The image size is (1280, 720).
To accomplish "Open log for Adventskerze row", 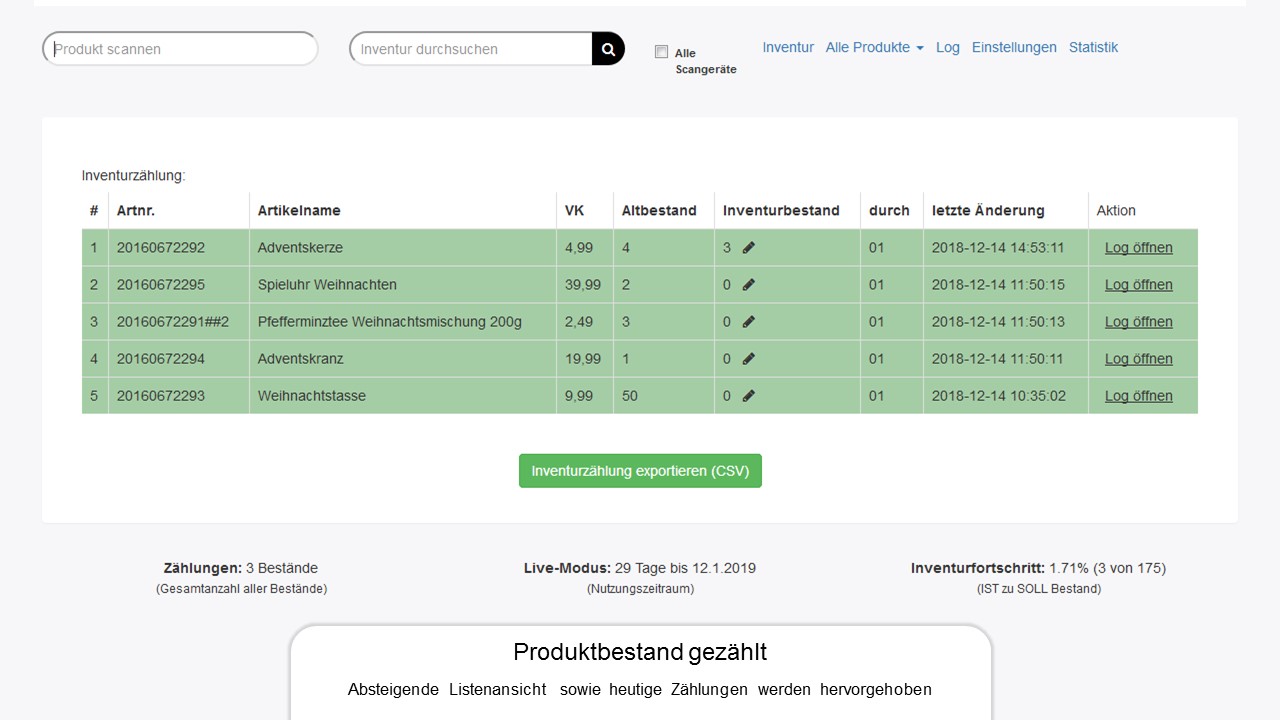I will tap(1138, 248).
